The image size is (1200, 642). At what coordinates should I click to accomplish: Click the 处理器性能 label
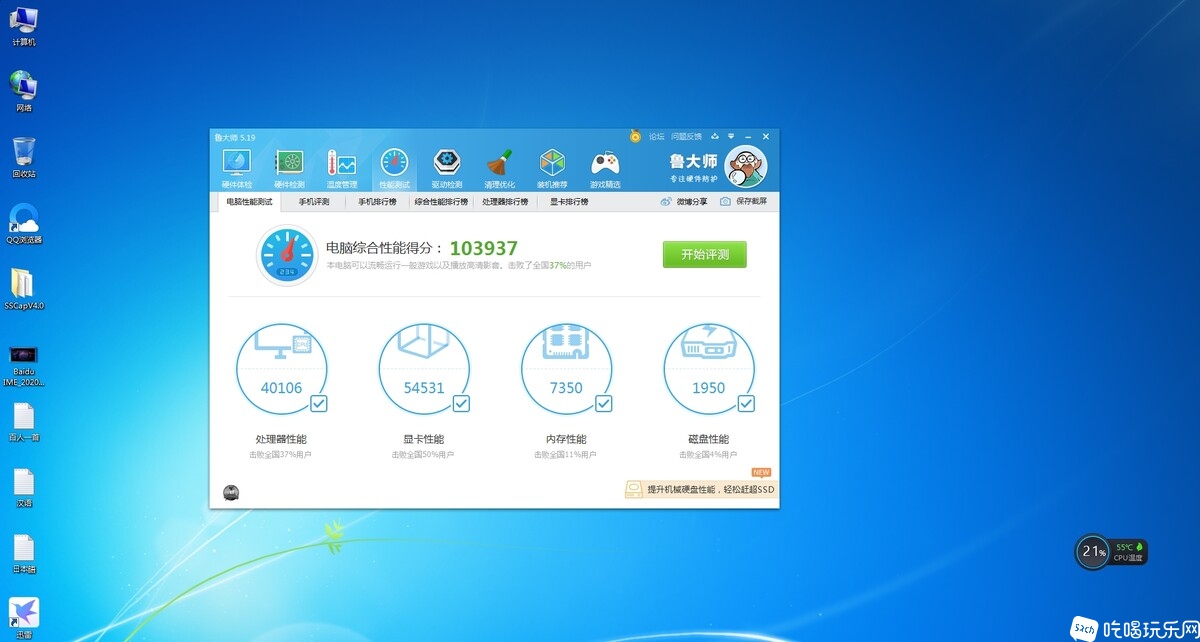click(x=281, y=439)
